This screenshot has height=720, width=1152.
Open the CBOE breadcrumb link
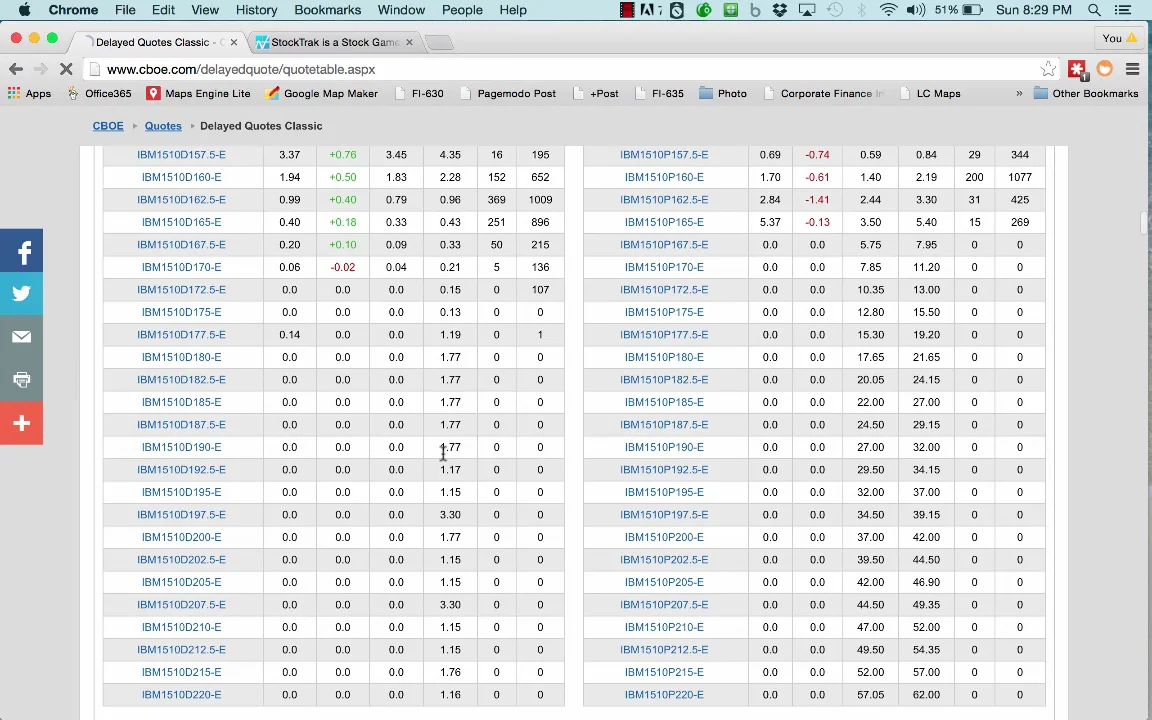(108, 126)
